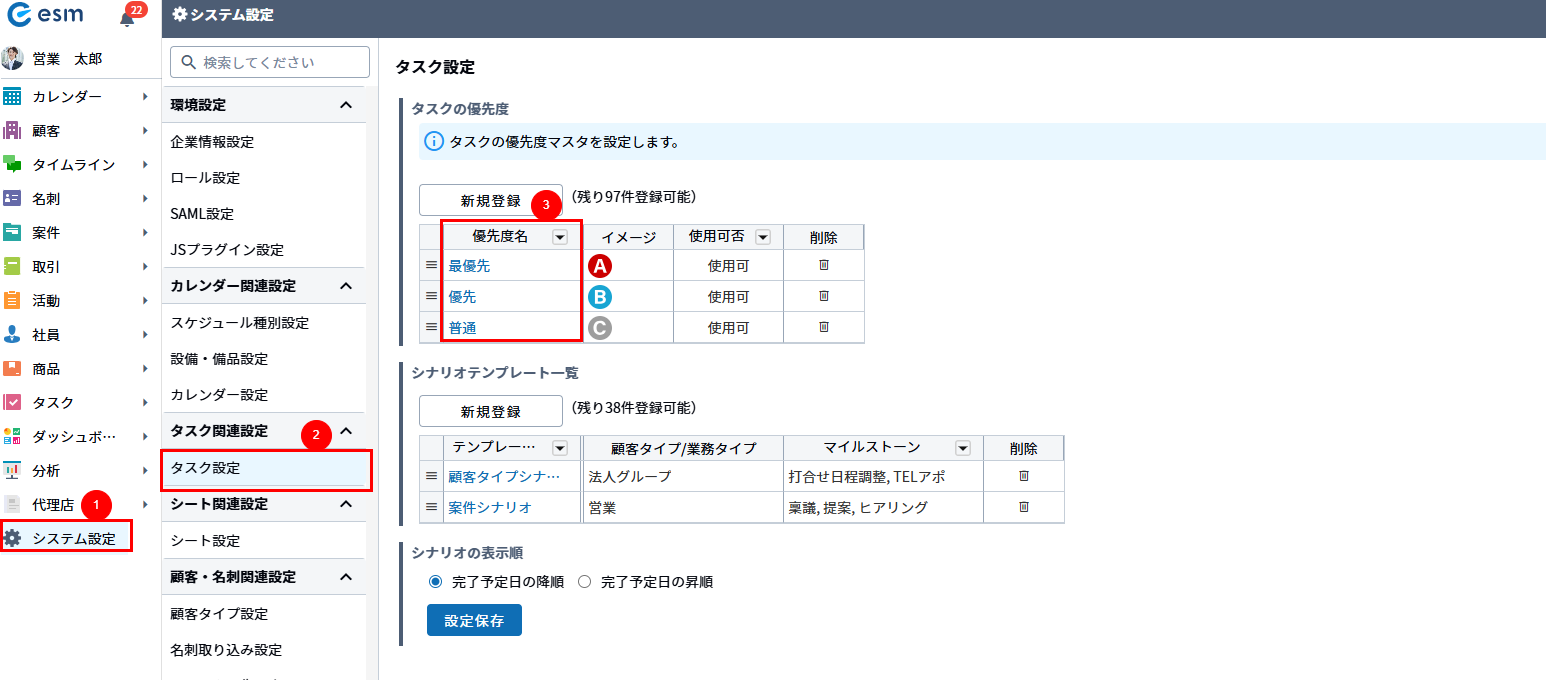The image size is (1547, 680).
Task: Delete the 最優先 priority row
Action: click(824, 265)
